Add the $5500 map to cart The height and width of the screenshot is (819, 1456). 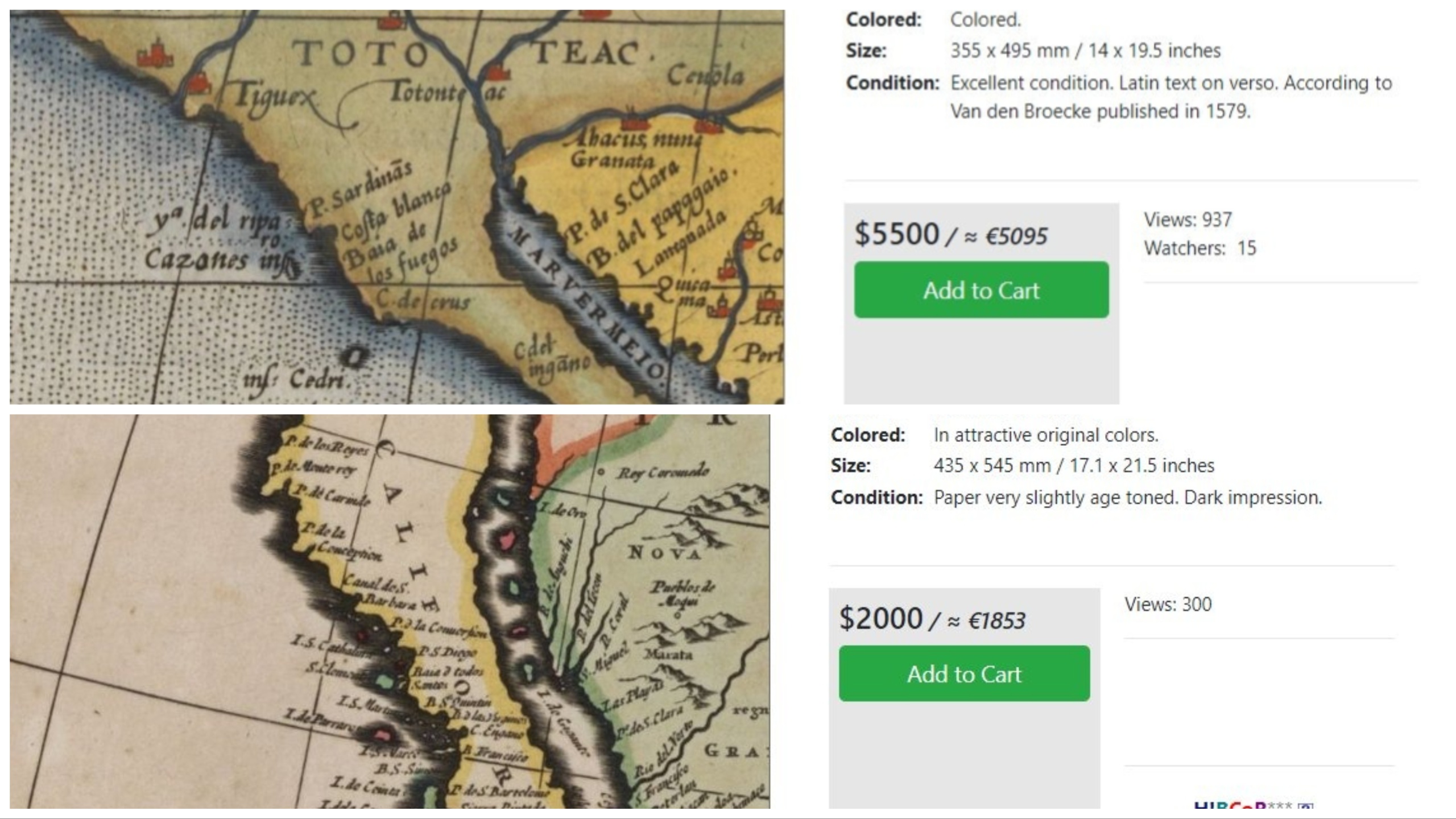981,290
